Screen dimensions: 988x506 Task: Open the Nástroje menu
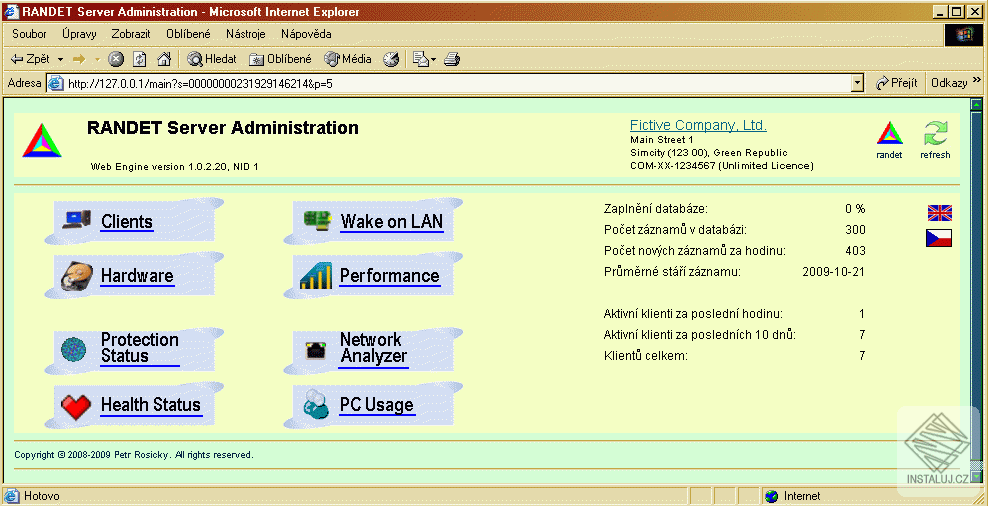(x=246, y=34)
